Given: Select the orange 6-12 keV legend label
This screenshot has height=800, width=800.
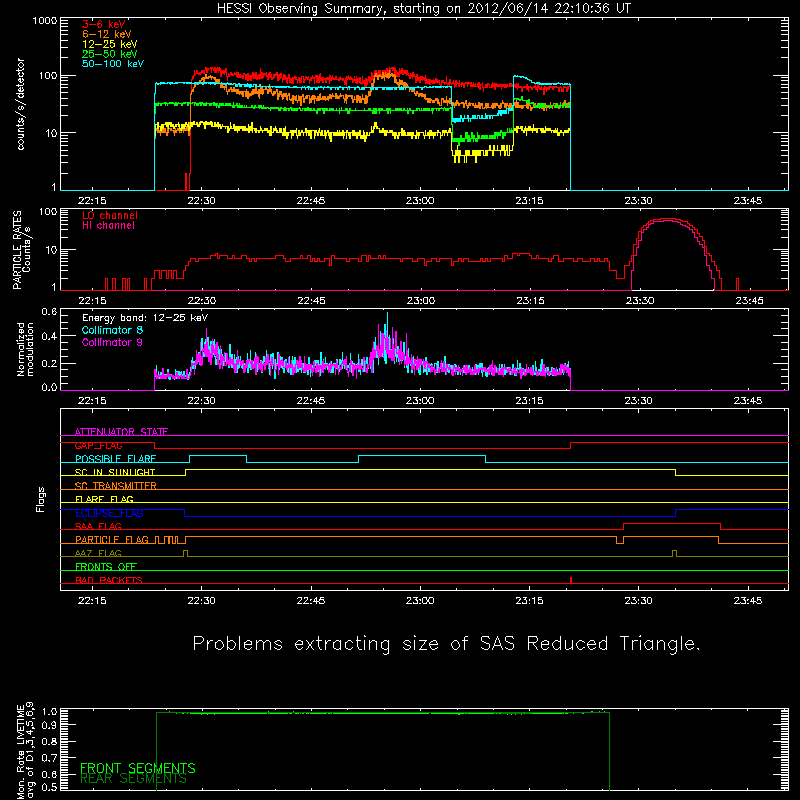Looking at the screenshot, I should pyautogui.click(x=107, y=34).
